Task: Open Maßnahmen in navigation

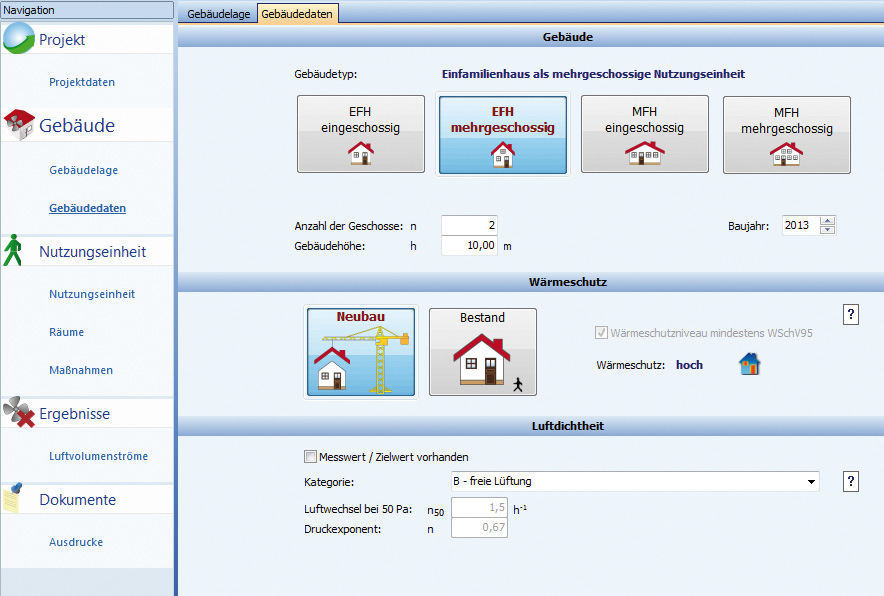Action: tap(81, 370)
